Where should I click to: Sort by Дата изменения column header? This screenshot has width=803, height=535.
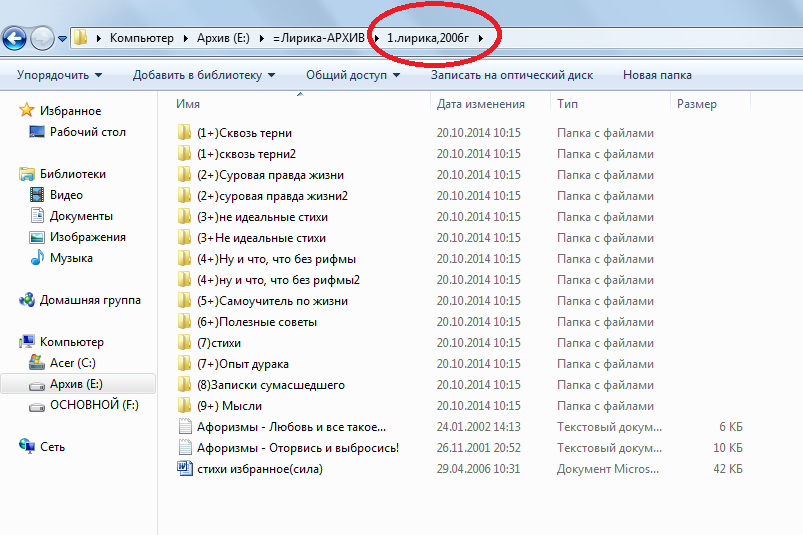(x=480, y=104)
